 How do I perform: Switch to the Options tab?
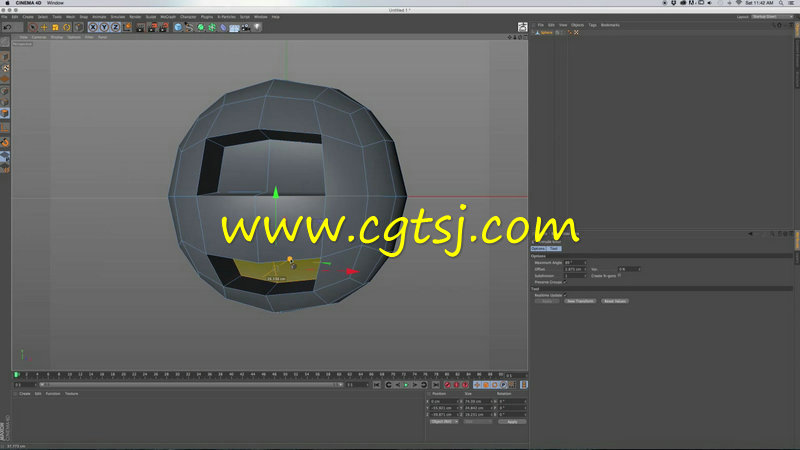[x=538, y=248]
